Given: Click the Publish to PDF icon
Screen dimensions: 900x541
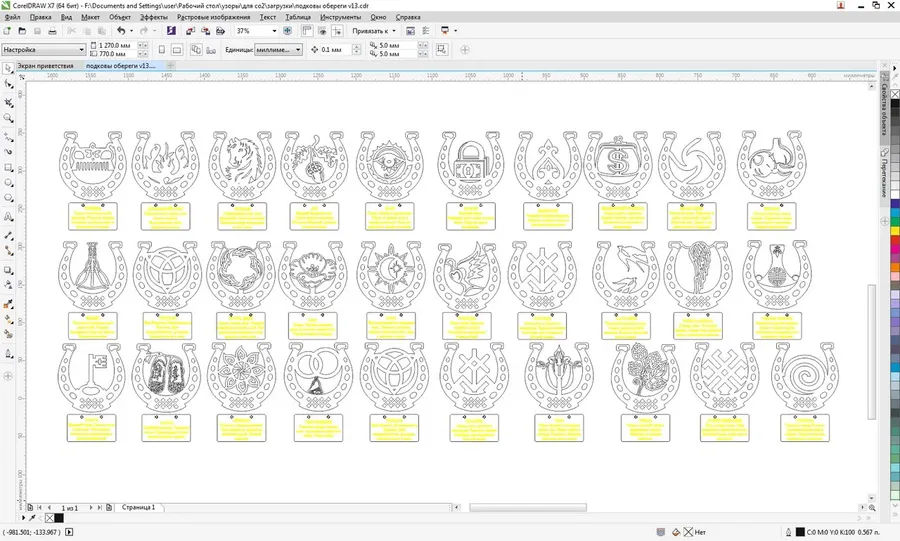Looking at the screenshot, I should pyautogui.click(x=220, y=31).
